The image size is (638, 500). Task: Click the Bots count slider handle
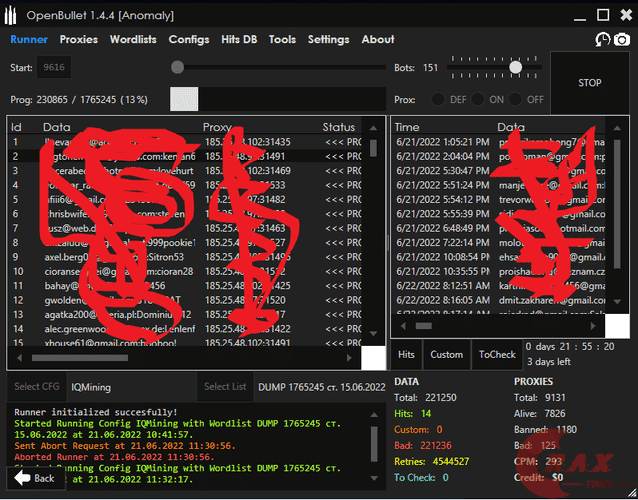tap(516, 67)
